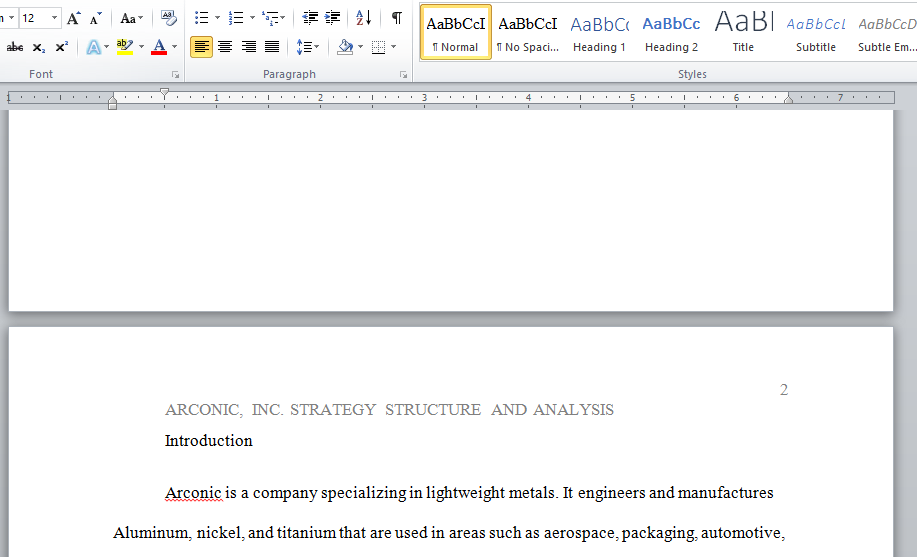
Task: Click the Shrink Font icon
Action: 95,18
